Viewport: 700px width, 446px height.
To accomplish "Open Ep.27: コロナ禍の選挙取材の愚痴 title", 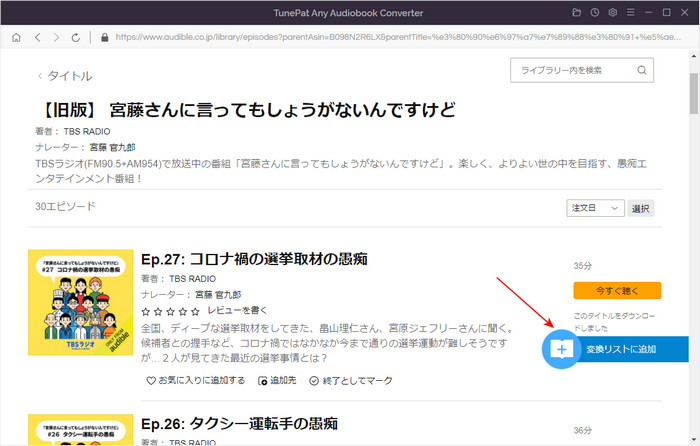I will click(x=254, y=259).
